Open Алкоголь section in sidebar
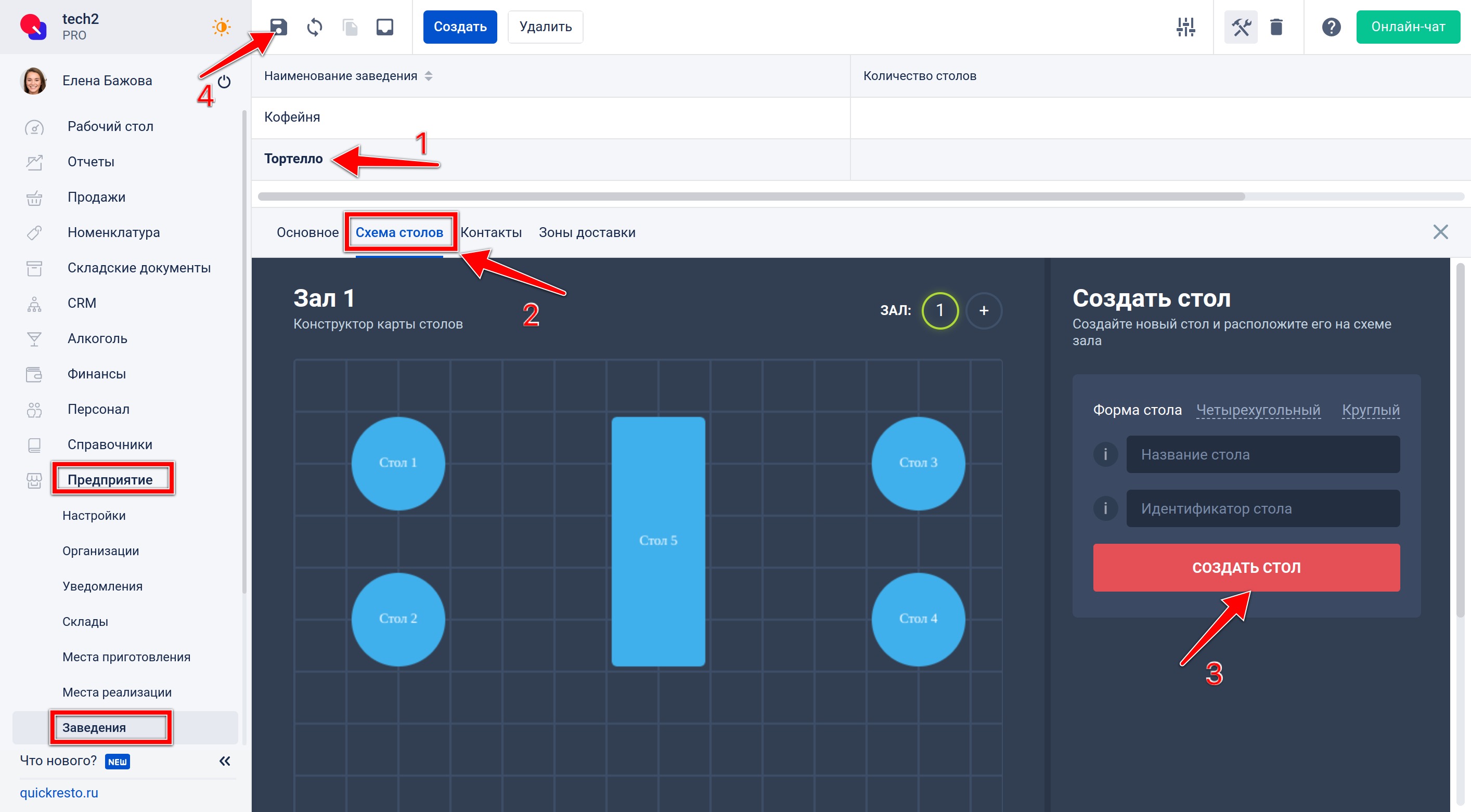1471x812 pixels. pyautogui.click(x=97, y=338)
